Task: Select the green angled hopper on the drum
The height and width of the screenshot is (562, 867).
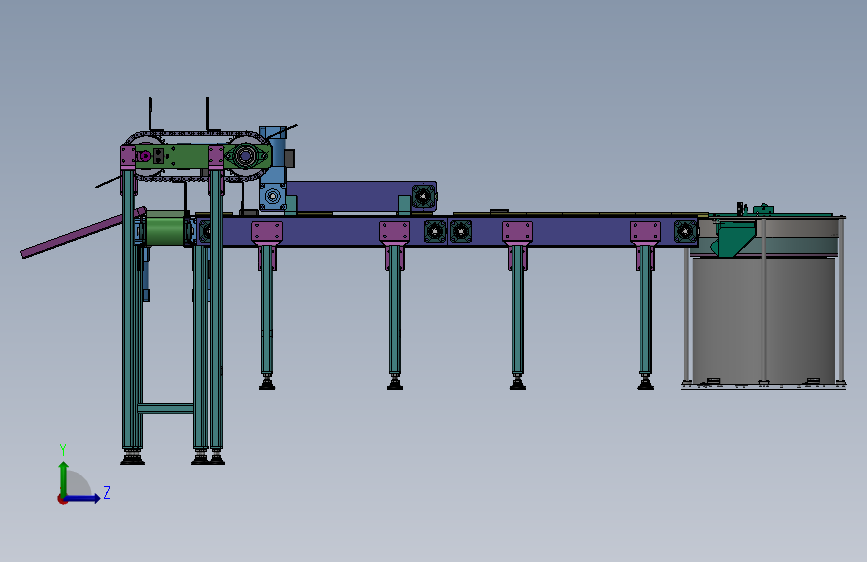Action: (x=734, y=238)
